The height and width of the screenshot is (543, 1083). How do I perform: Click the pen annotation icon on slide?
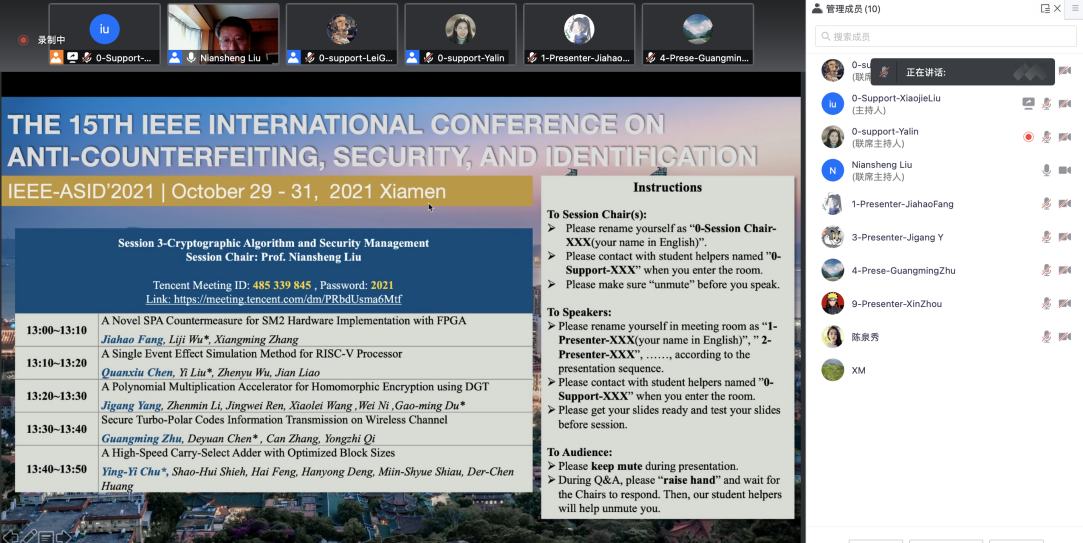[29, 536]
